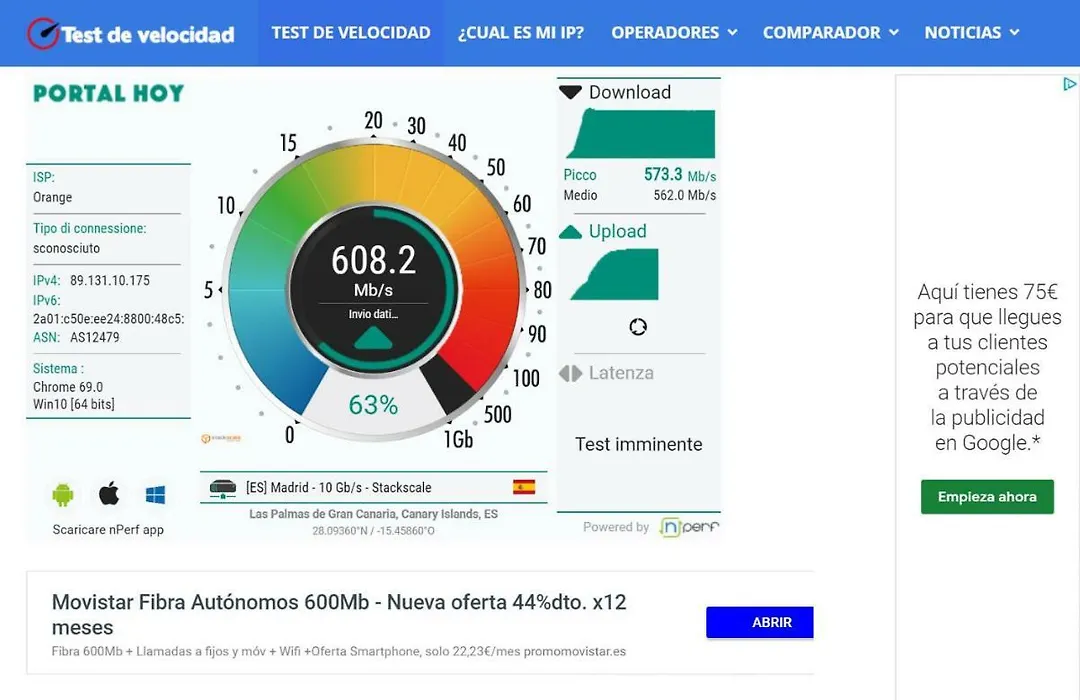Click the Test de velocidad logo
The height and width of the screenshot is (700, 1080).
pyautogui.click(x=131, y=33)
